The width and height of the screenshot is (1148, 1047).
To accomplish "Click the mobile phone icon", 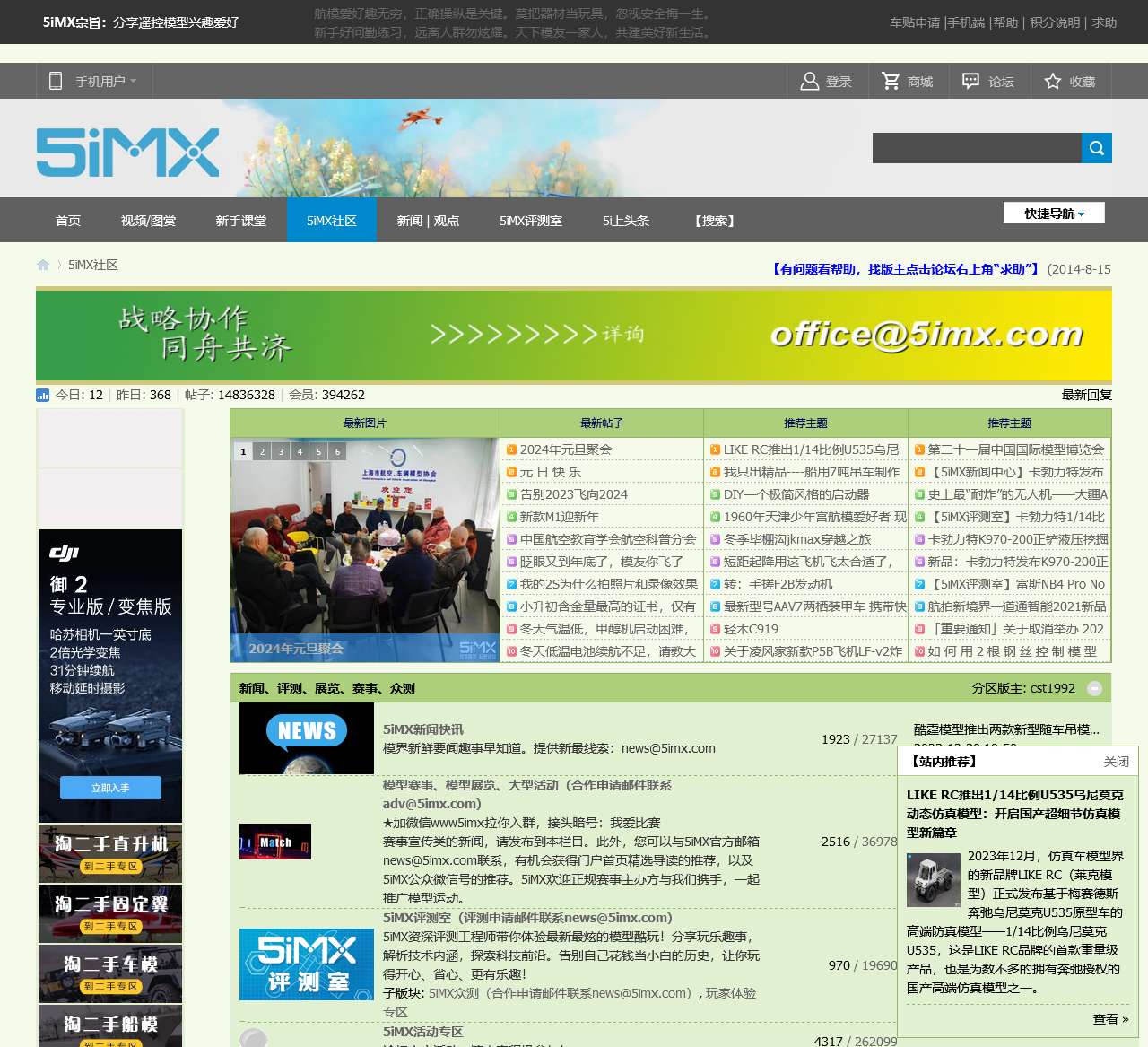I will pos(56,81).
